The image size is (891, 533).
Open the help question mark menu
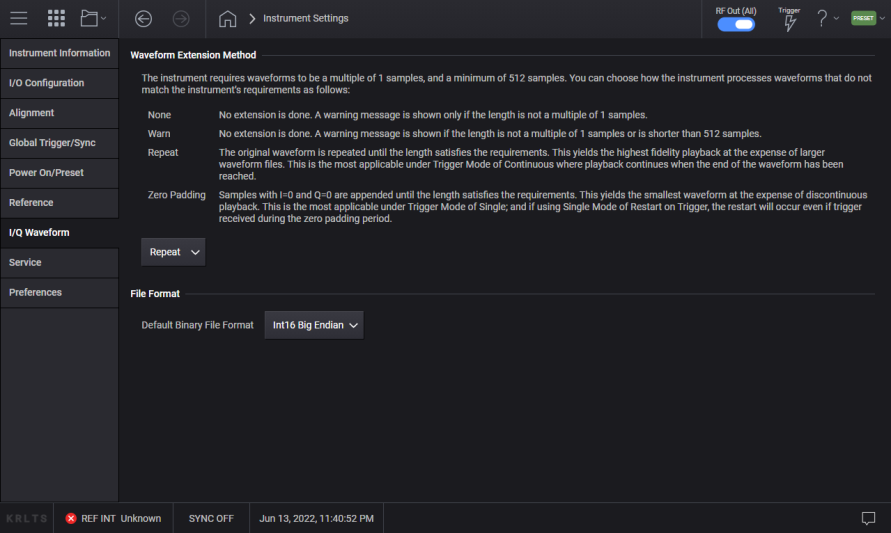point(827,18)
